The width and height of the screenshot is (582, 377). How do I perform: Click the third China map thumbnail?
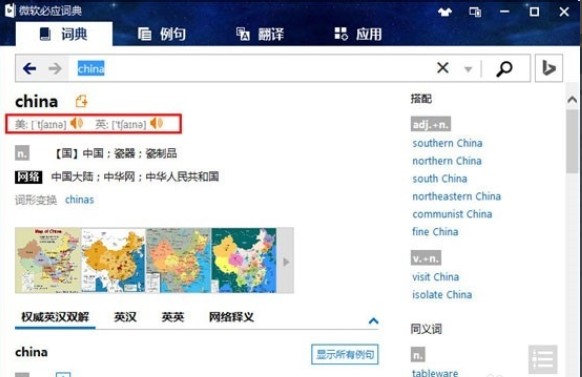pos(179,260)
